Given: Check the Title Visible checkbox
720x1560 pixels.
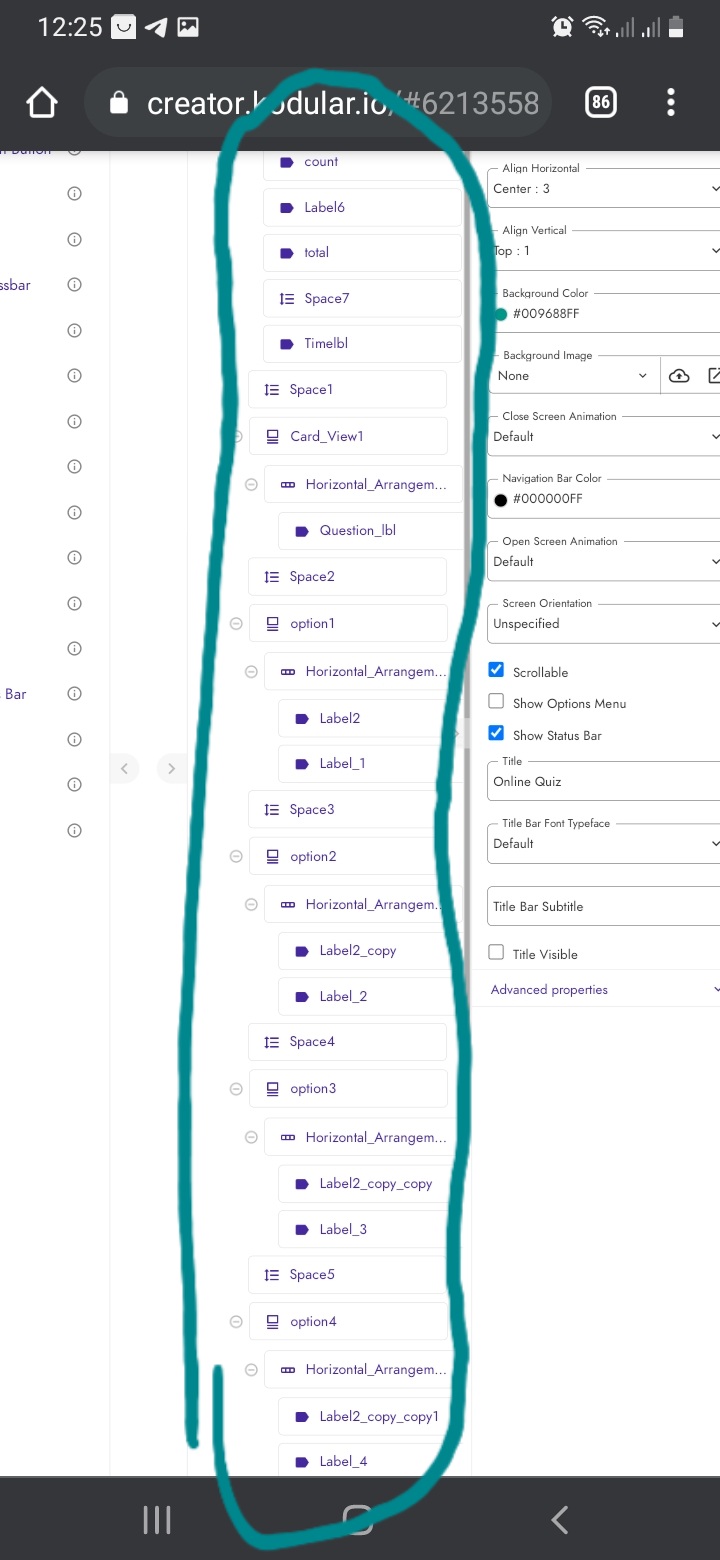Looking at the screenshot, I should 496,953.
